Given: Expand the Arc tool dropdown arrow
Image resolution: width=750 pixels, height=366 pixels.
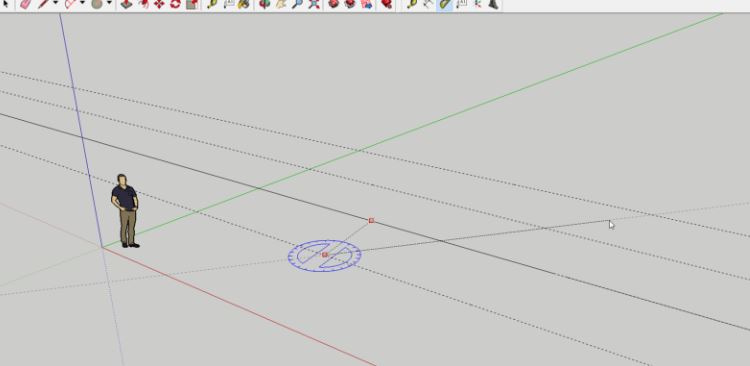Looking at the screenshot, I should [x=82, y=4].
